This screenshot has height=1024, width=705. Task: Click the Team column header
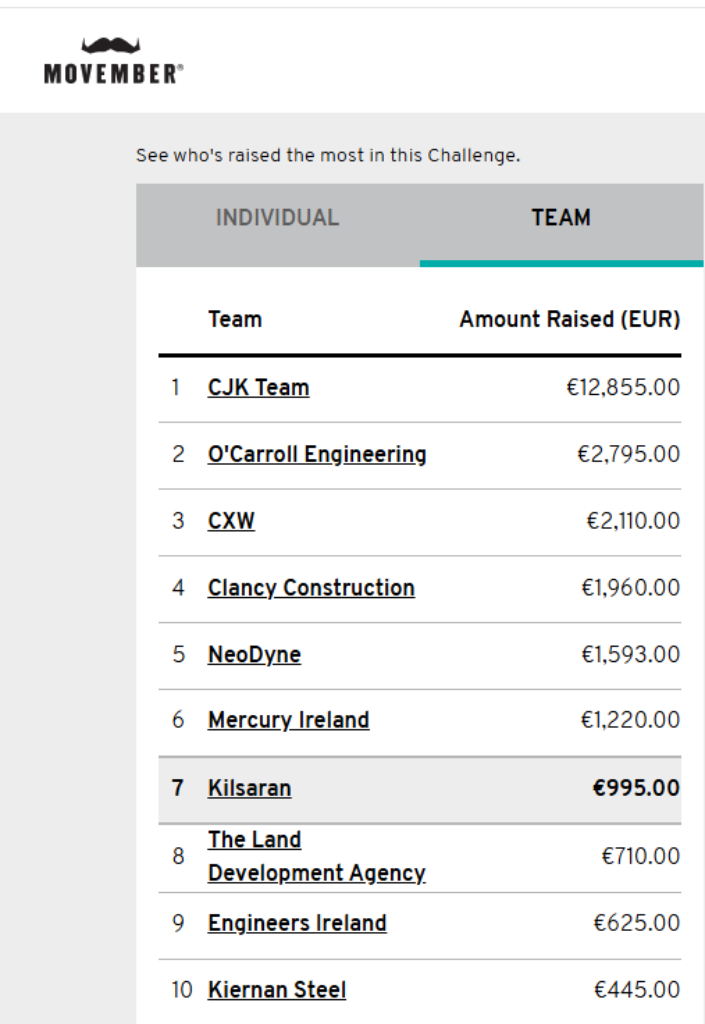point(235,320)
